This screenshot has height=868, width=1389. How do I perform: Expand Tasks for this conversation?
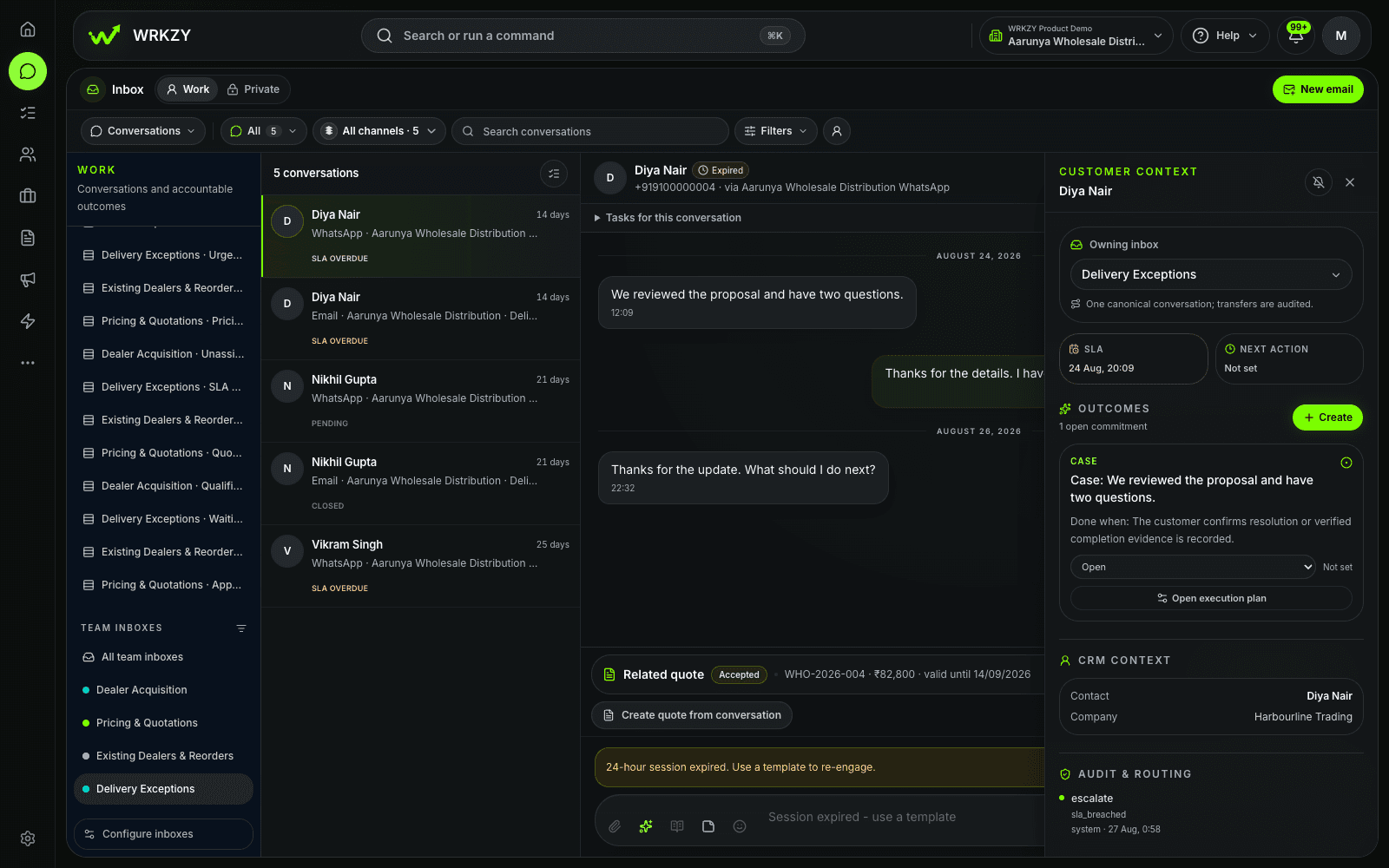coord(668,218)
